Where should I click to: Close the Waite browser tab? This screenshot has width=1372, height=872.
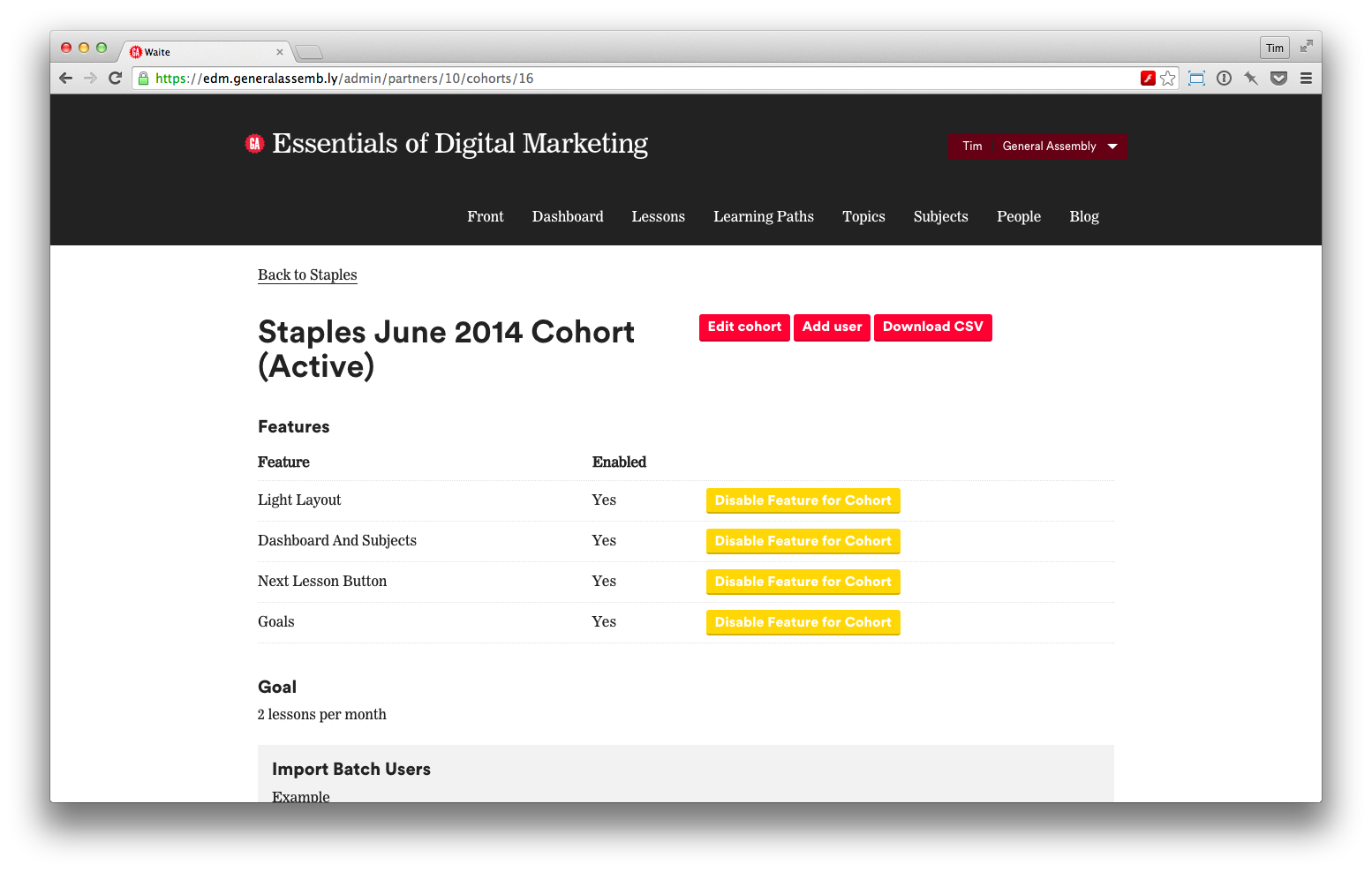click(280, 52)
